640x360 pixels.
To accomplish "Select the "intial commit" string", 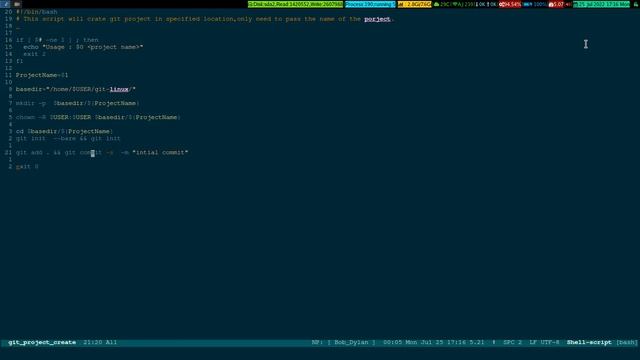I will (160, 152).
